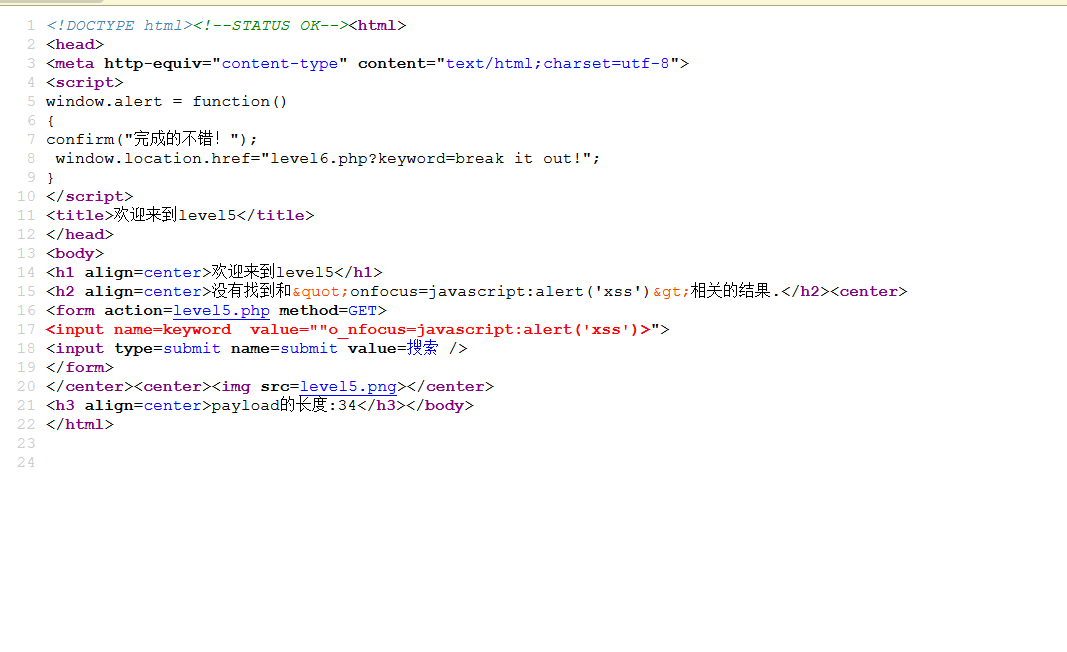This screenshot has height=652, width=1067.
Task: Click the &gt; entity in h2 line
Action: (672, 291)
